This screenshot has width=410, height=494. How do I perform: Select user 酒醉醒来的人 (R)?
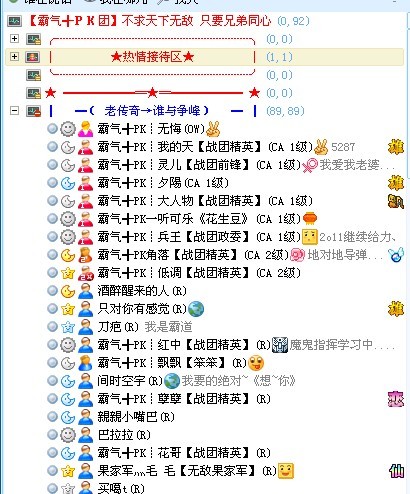coord(142,291)
